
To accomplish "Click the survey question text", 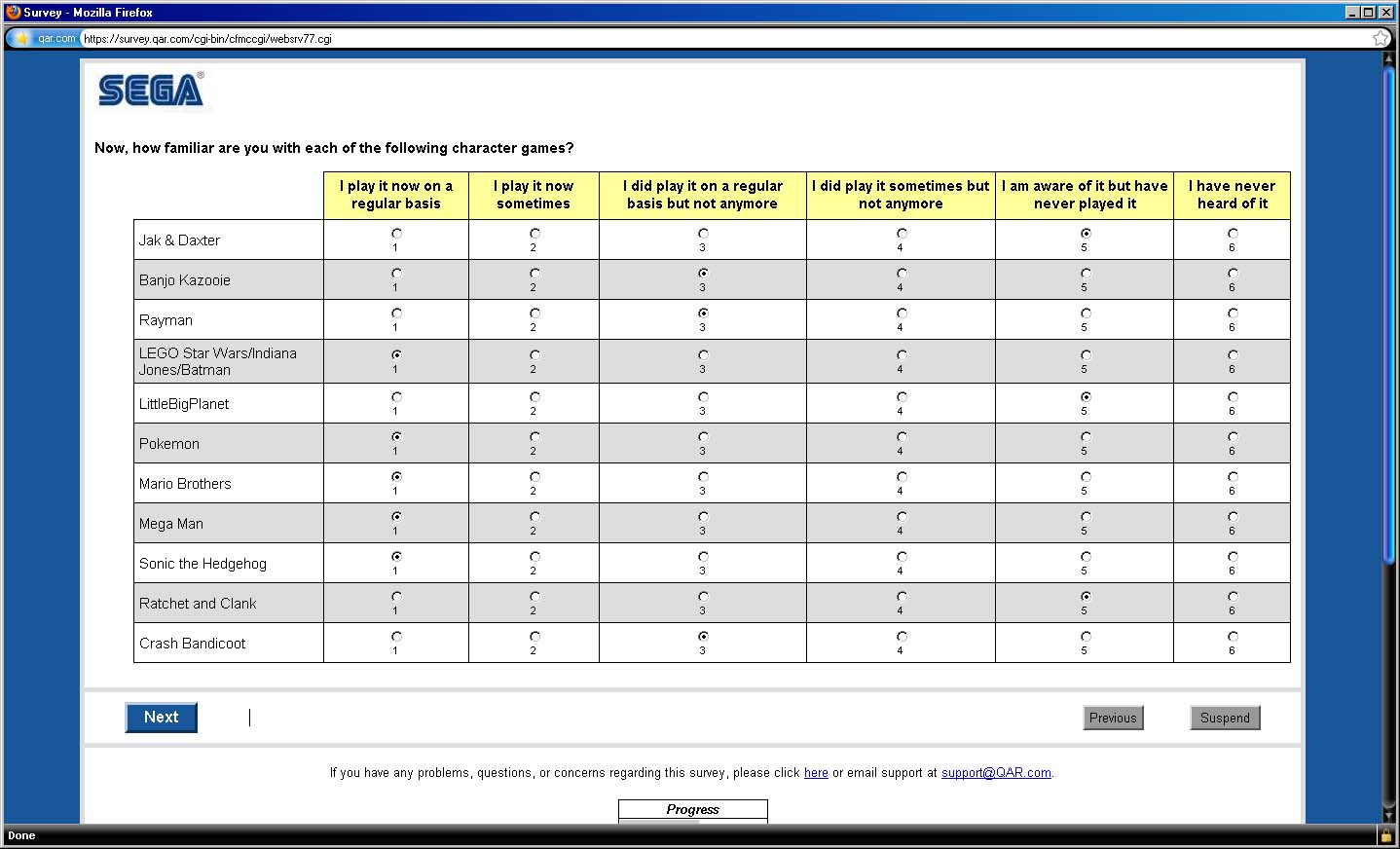I will 334,148.
